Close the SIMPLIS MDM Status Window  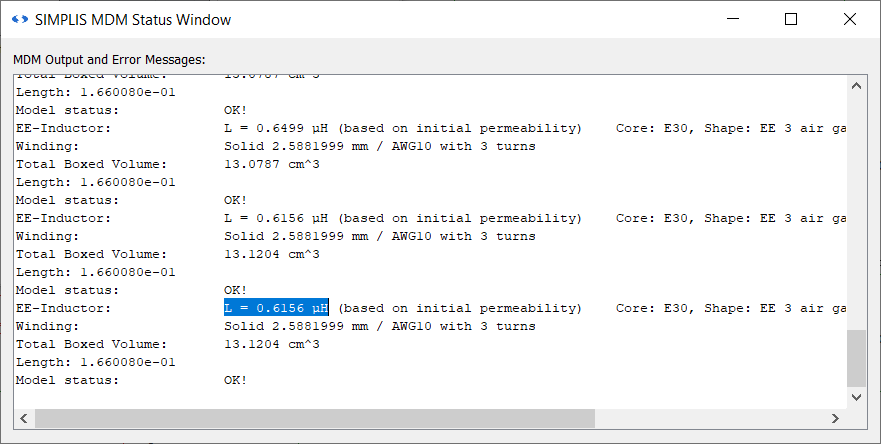coord(850,19)
